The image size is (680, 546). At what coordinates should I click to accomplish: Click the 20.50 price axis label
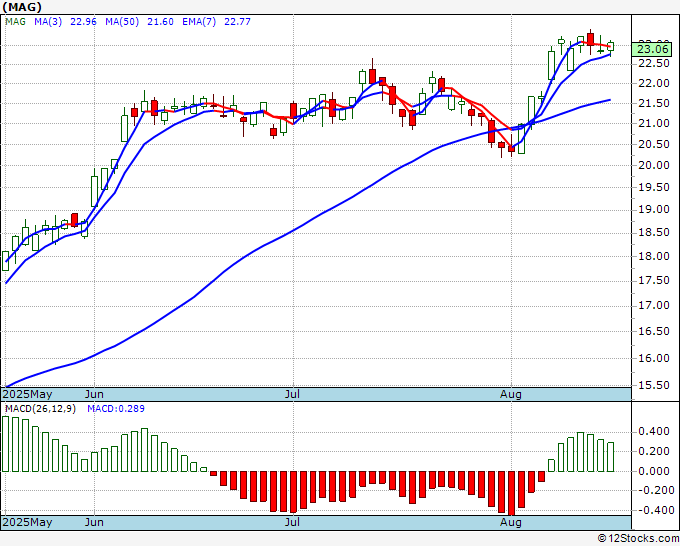pos(654,144)
